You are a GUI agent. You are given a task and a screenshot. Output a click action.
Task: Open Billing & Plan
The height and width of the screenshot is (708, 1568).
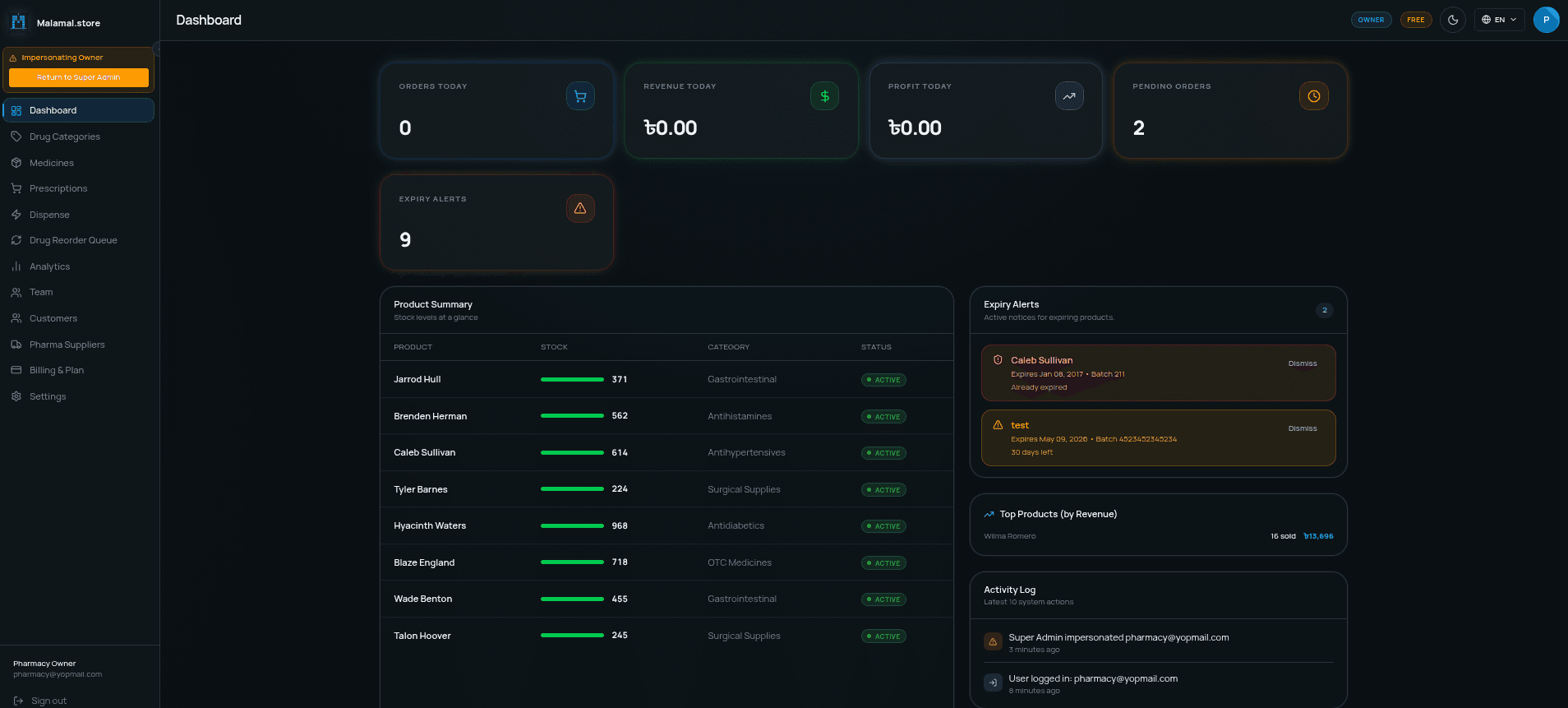(x=79, y=370)
